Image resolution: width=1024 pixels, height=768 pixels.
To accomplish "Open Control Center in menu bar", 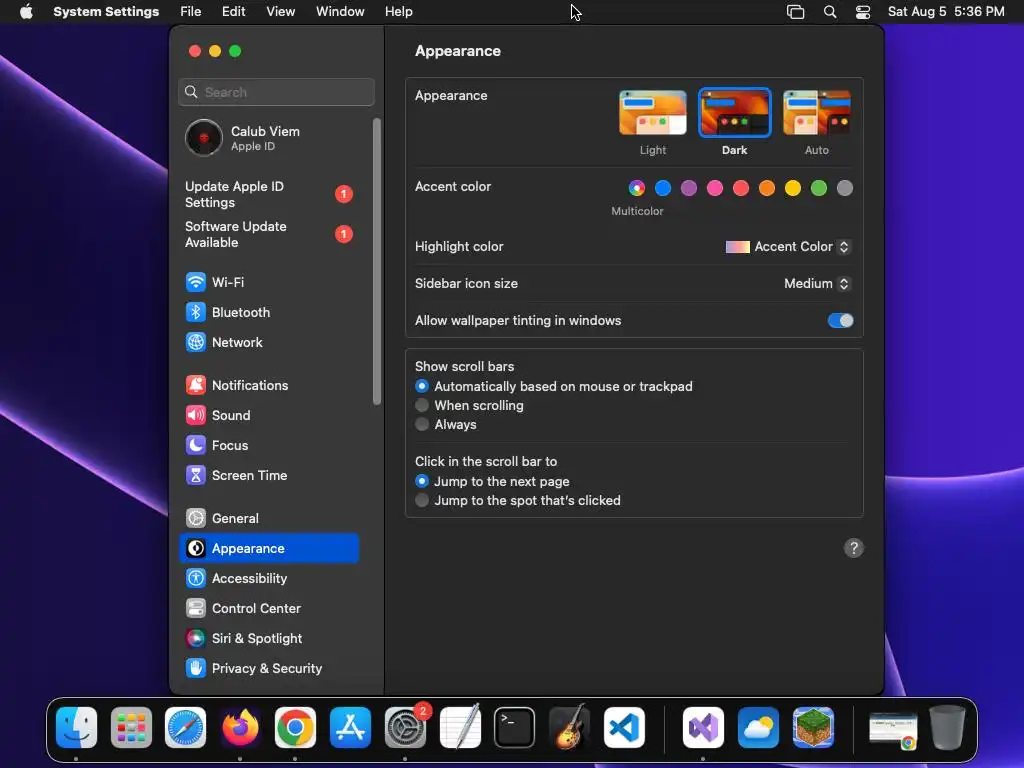I will [863, 12].
